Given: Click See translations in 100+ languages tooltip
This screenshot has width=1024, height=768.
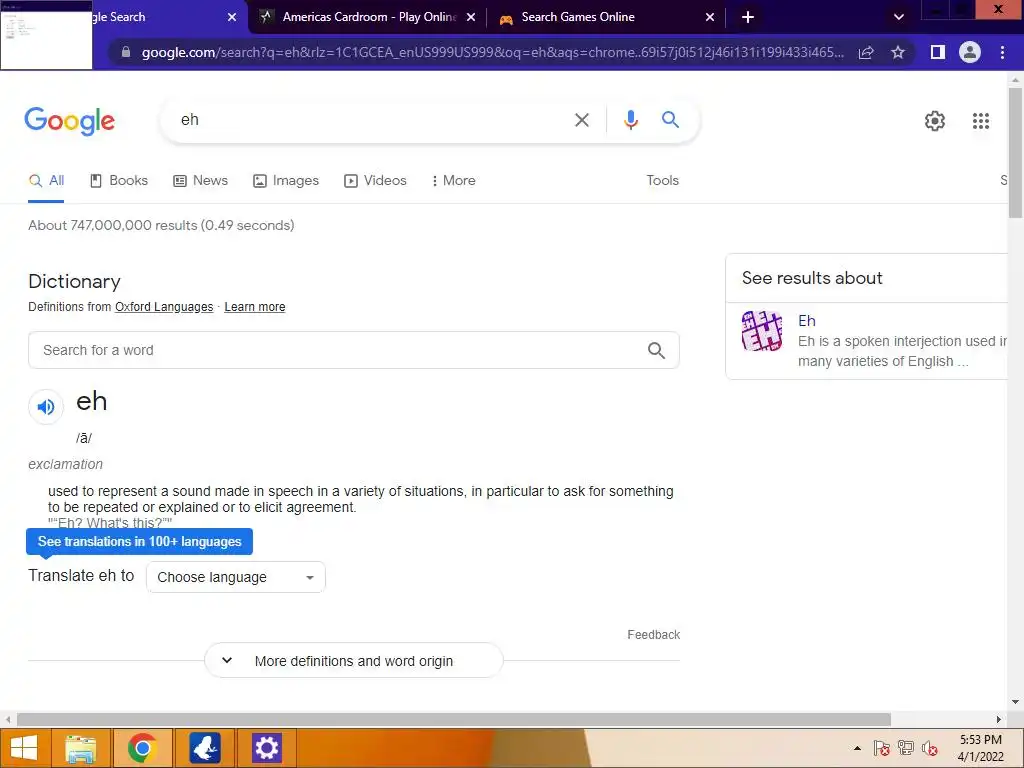Looking at the screenshot, I should point(140,542).
